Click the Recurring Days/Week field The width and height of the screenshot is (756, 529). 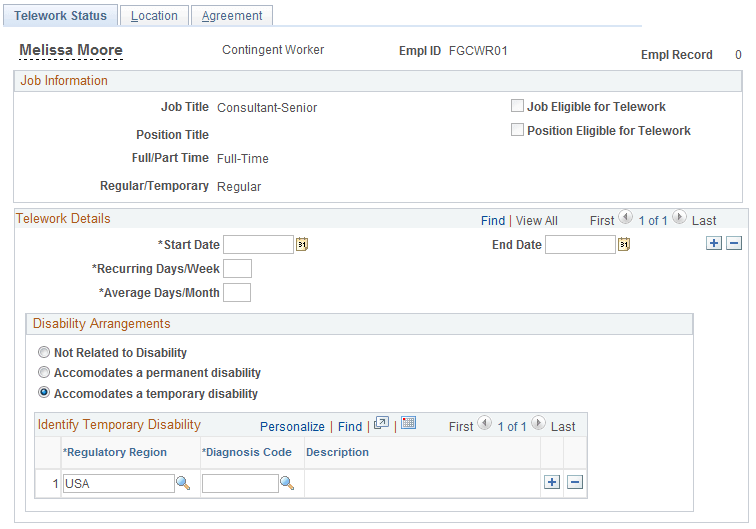click(238, 268)
